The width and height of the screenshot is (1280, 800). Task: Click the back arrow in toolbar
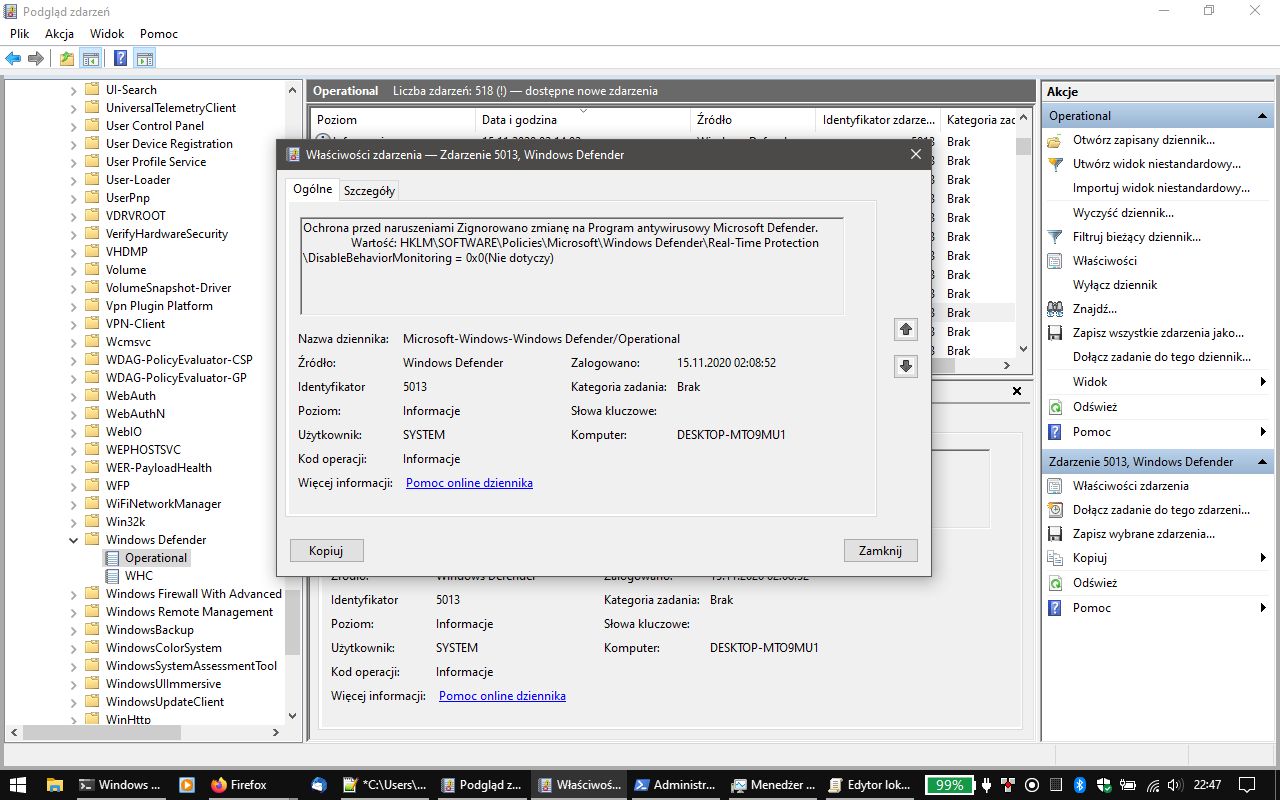click(13, 58)
